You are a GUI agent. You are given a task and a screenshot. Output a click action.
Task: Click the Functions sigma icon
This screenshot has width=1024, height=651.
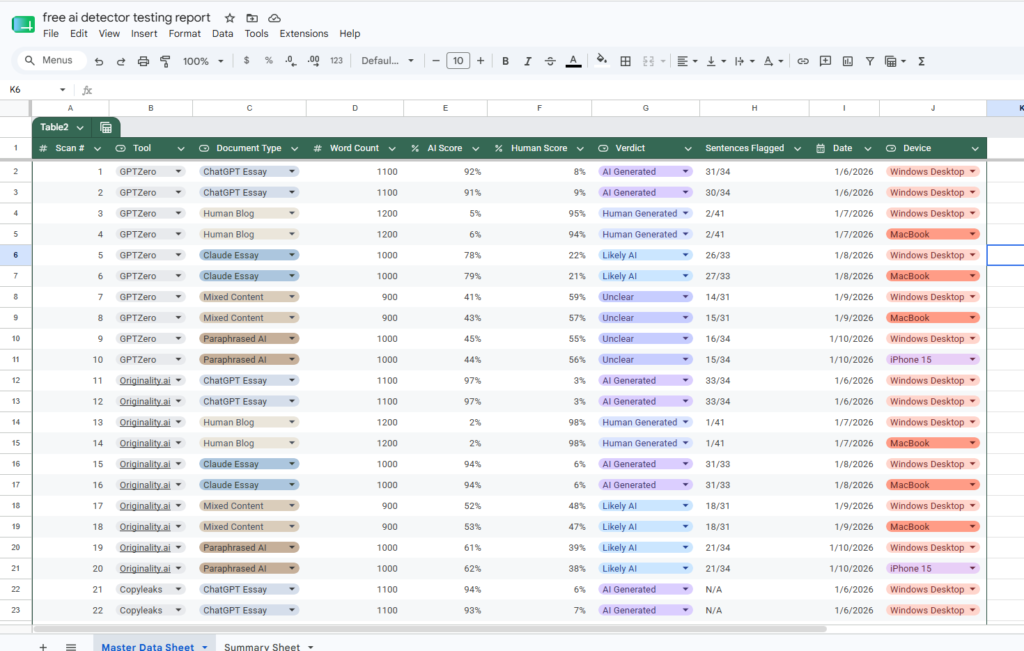click(921, 61)
